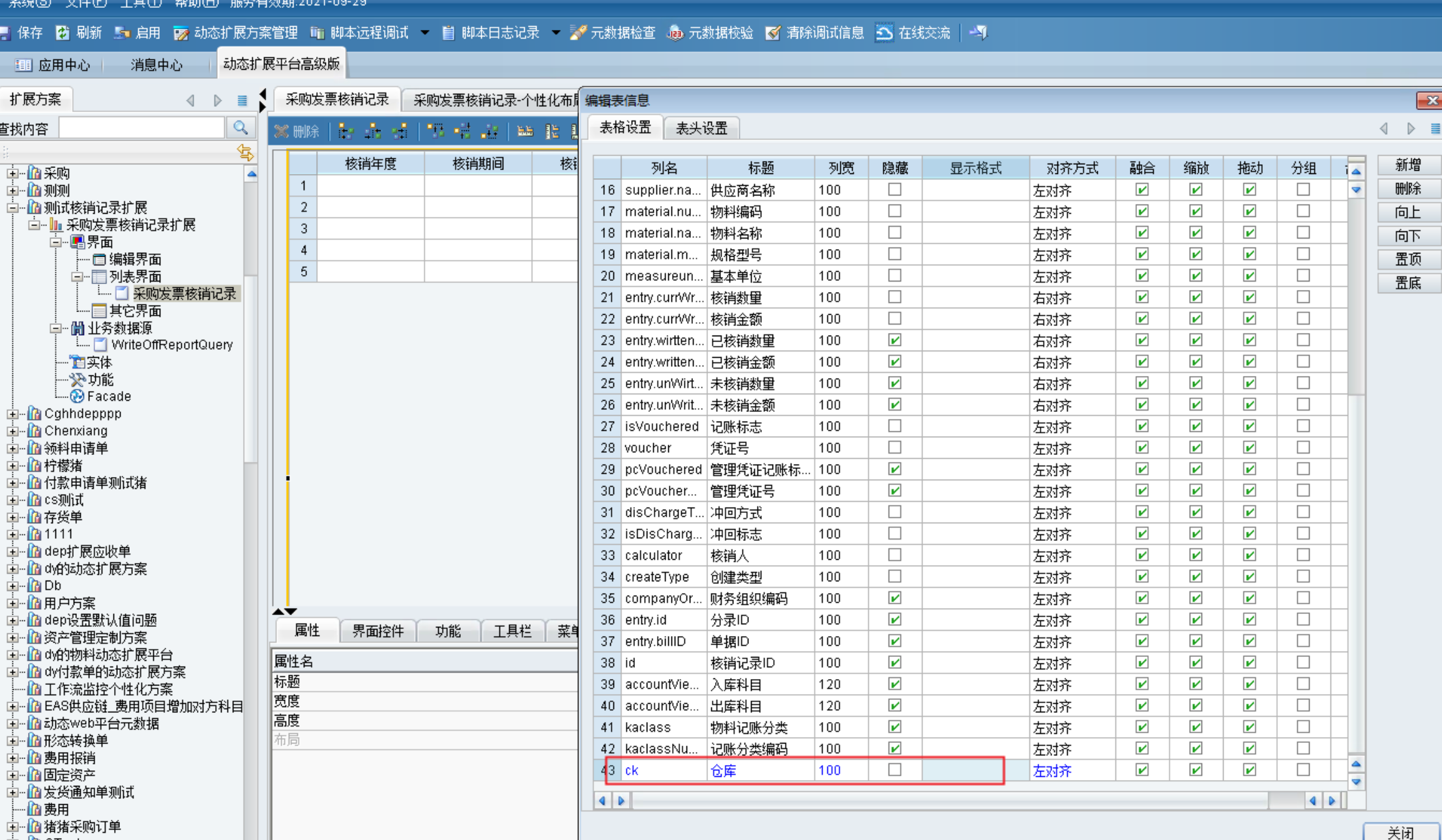The image size is (1442, 840).
Task: Click the Save icon in toolbar
Action: tap(7, 33)
